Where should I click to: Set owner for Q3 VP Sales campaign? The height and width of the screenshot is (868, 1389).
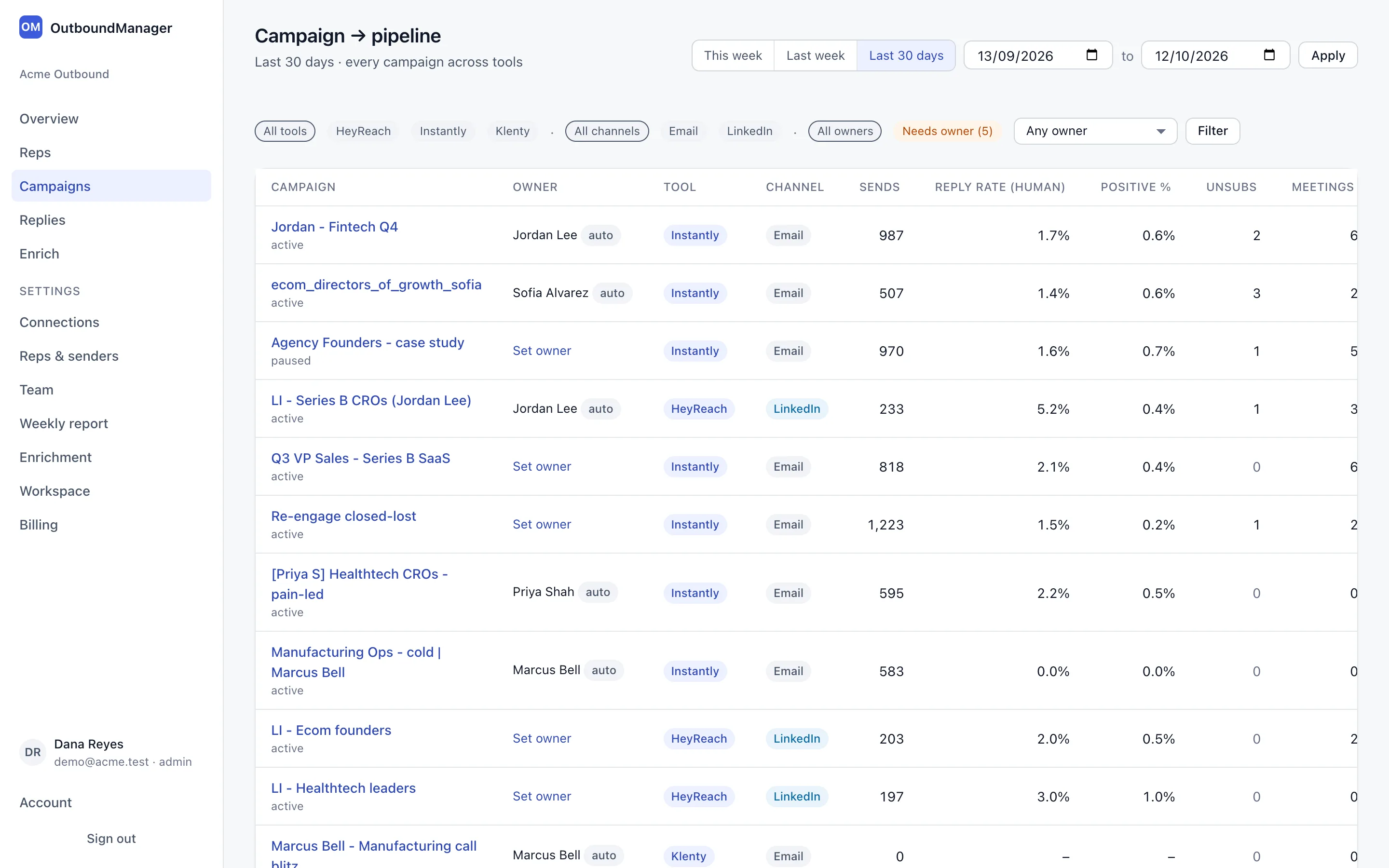click(x=541, y=466)
